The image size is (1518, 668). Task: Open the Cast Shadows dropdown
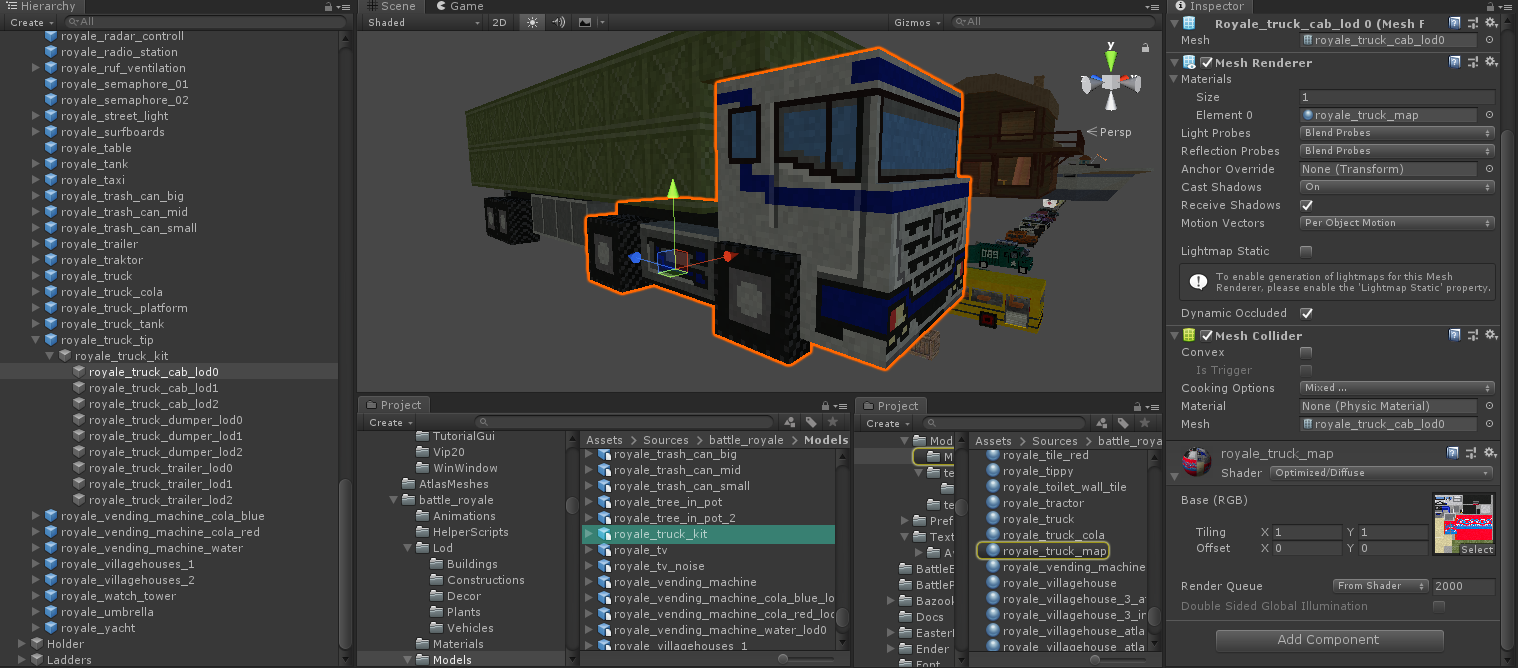1397,187
